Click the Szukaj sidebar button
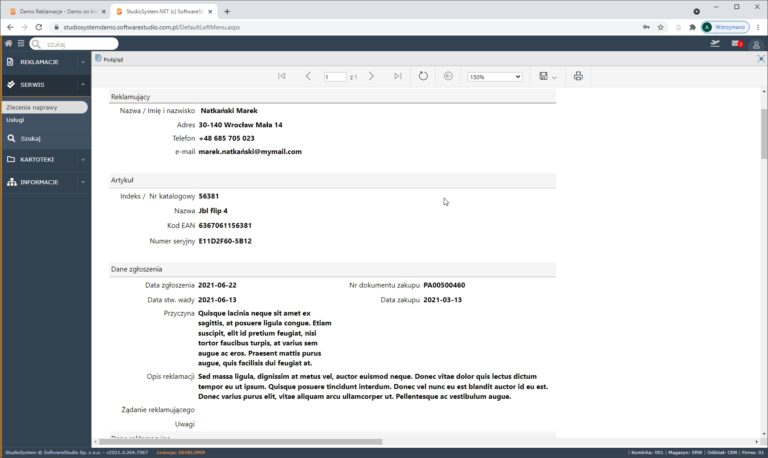The height and width of the screenshot is (458, 768). point(30,139)
